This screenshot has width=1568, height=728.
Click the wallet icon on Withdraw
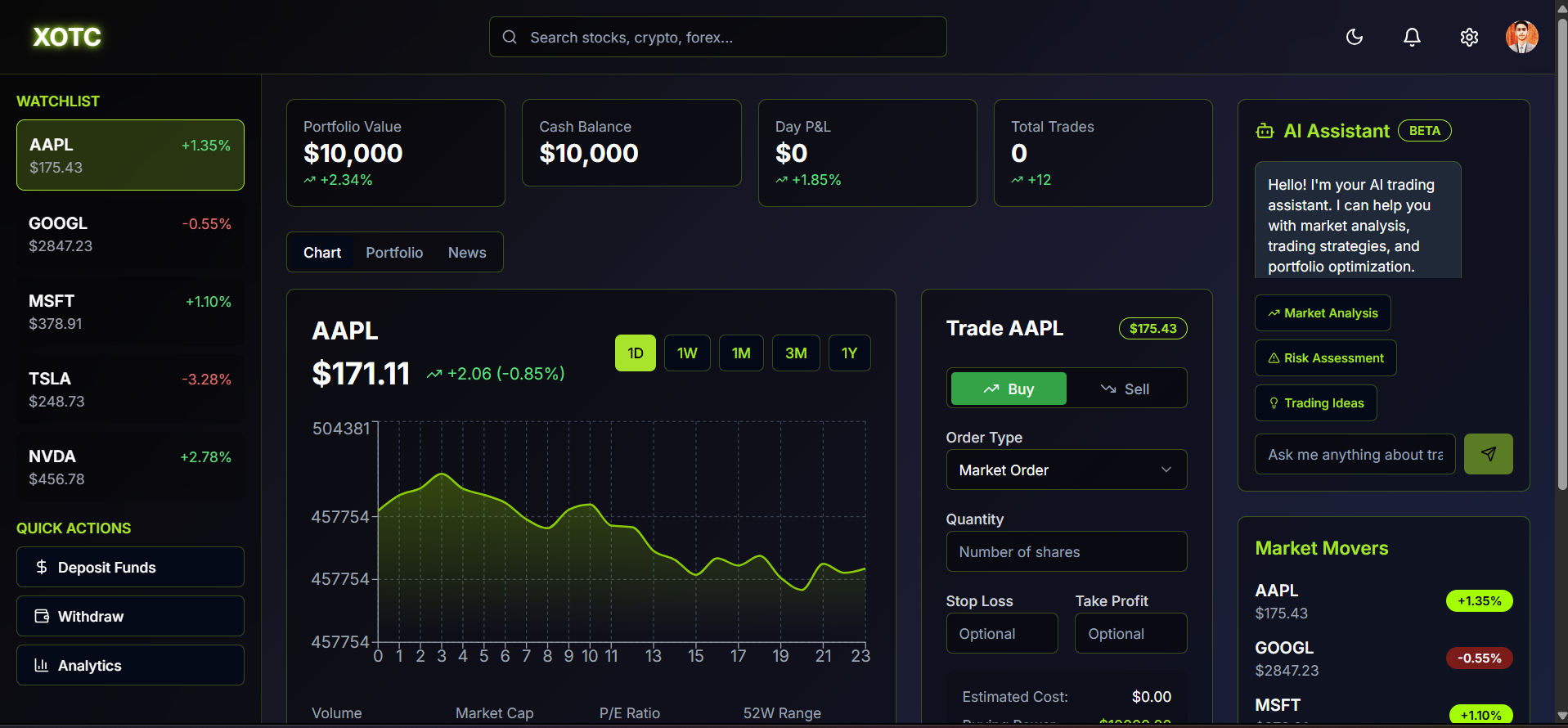tap(42, 616)
